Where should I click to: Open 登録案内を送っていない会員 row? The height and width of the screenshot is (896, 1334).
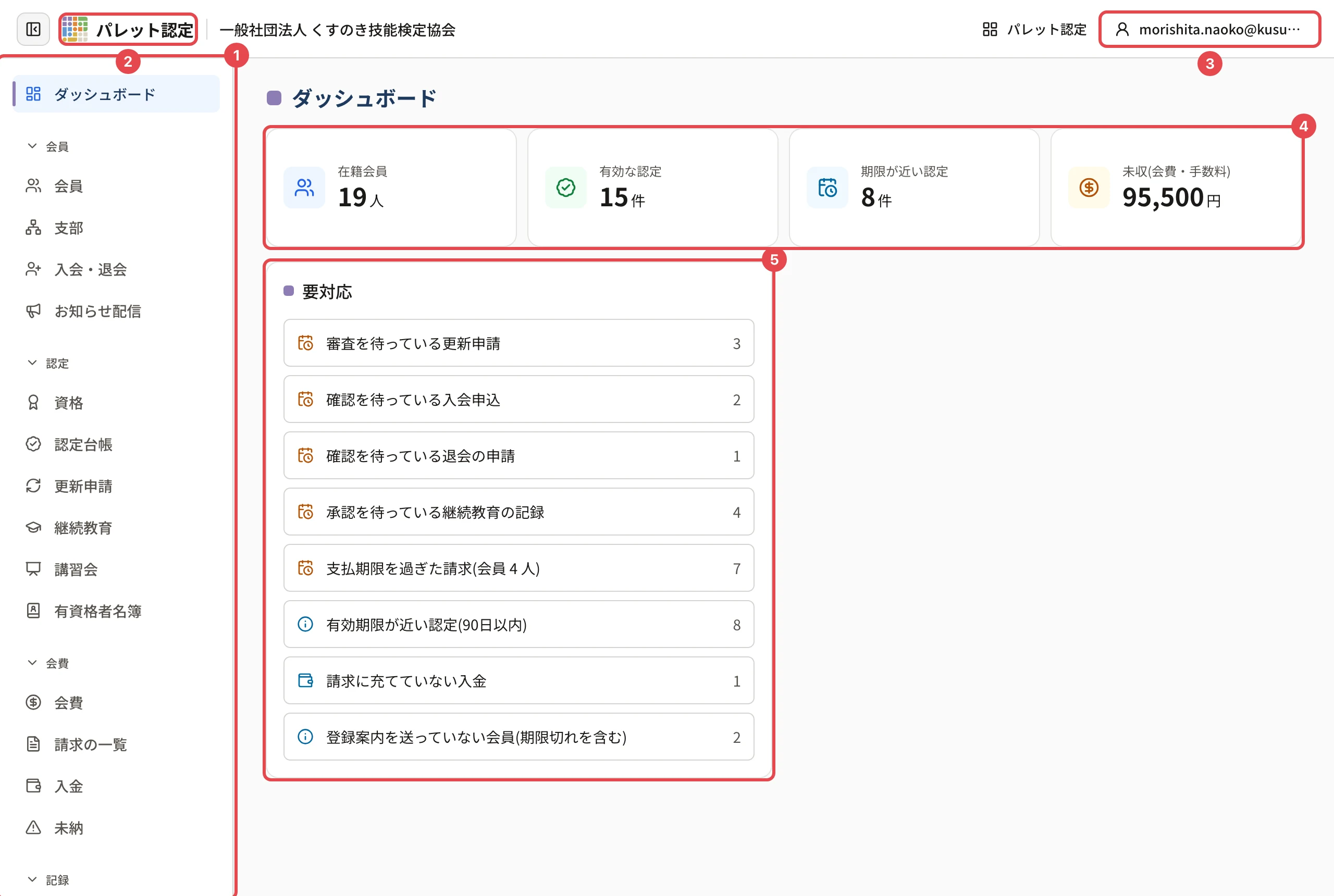click(x=518, y=737)
